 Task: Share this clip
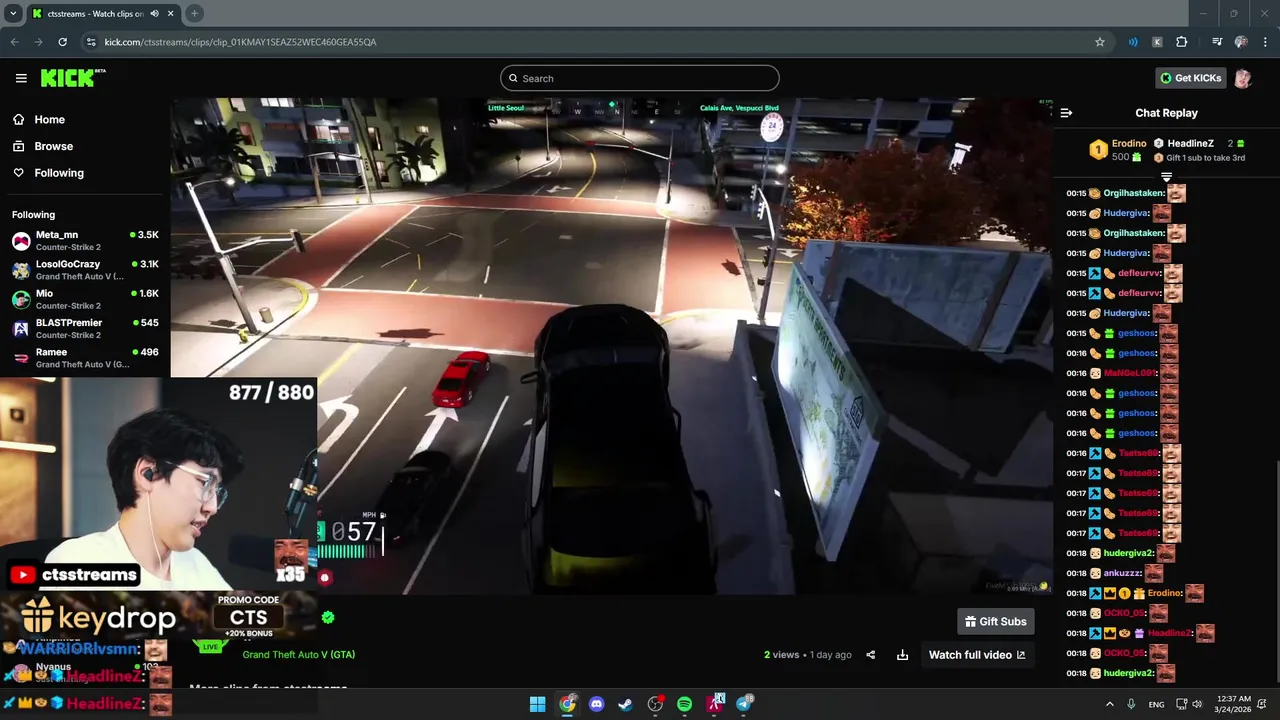(870, 655)
